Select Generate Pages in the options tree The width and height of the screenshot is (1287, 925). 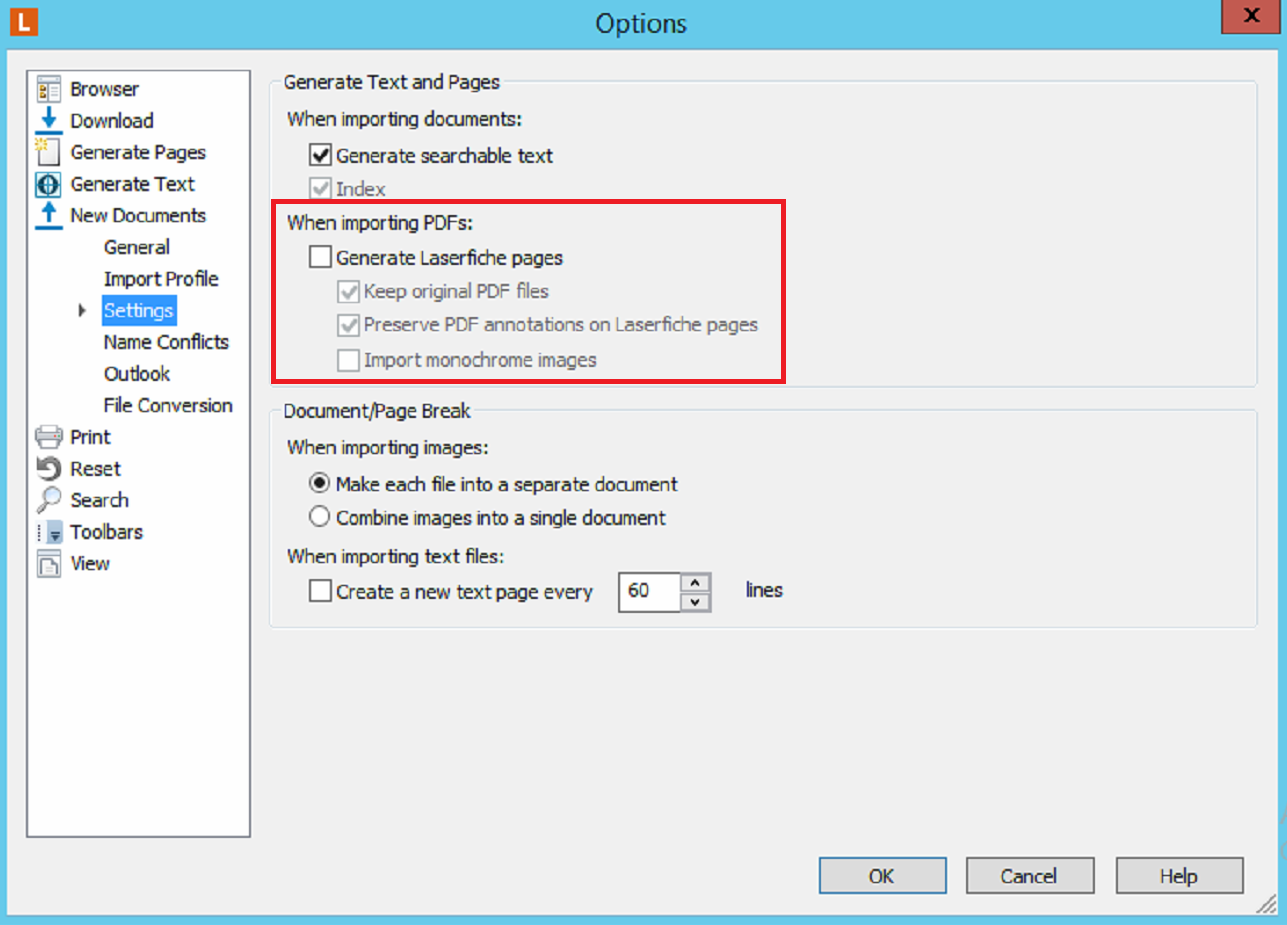pyautogui.click(x=138, y=152)
